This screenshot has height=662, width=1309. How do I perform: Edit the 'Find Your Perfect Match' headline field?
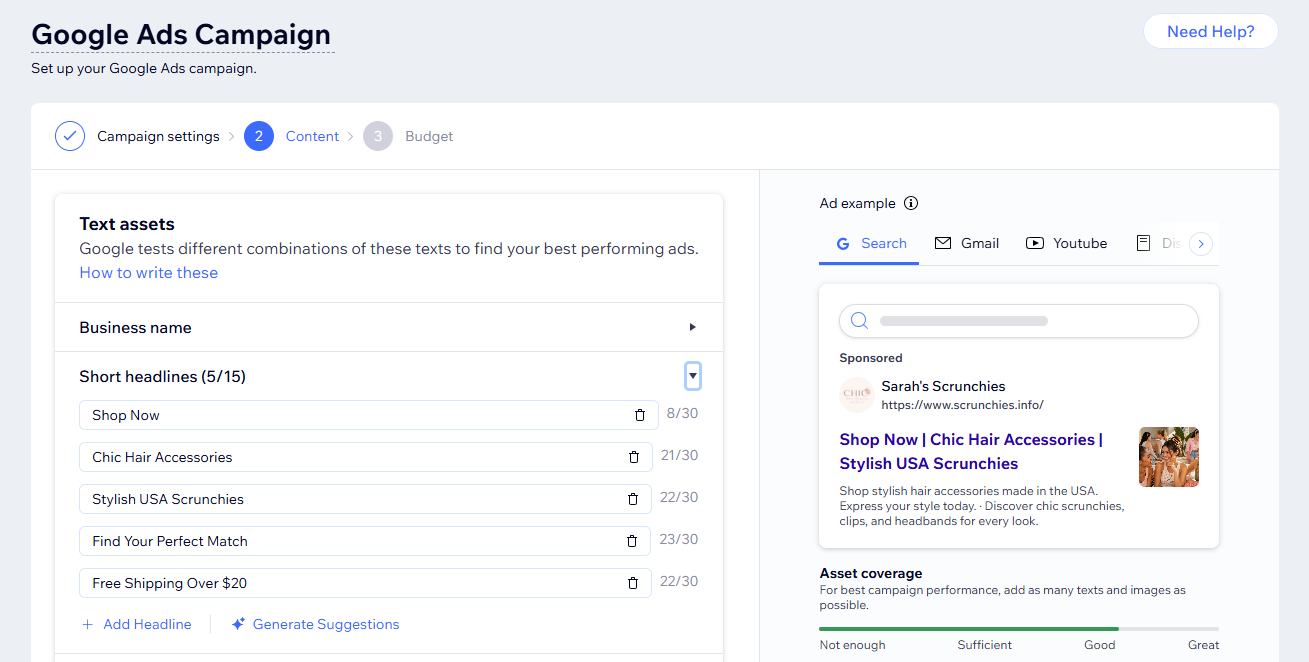point(364,541)
